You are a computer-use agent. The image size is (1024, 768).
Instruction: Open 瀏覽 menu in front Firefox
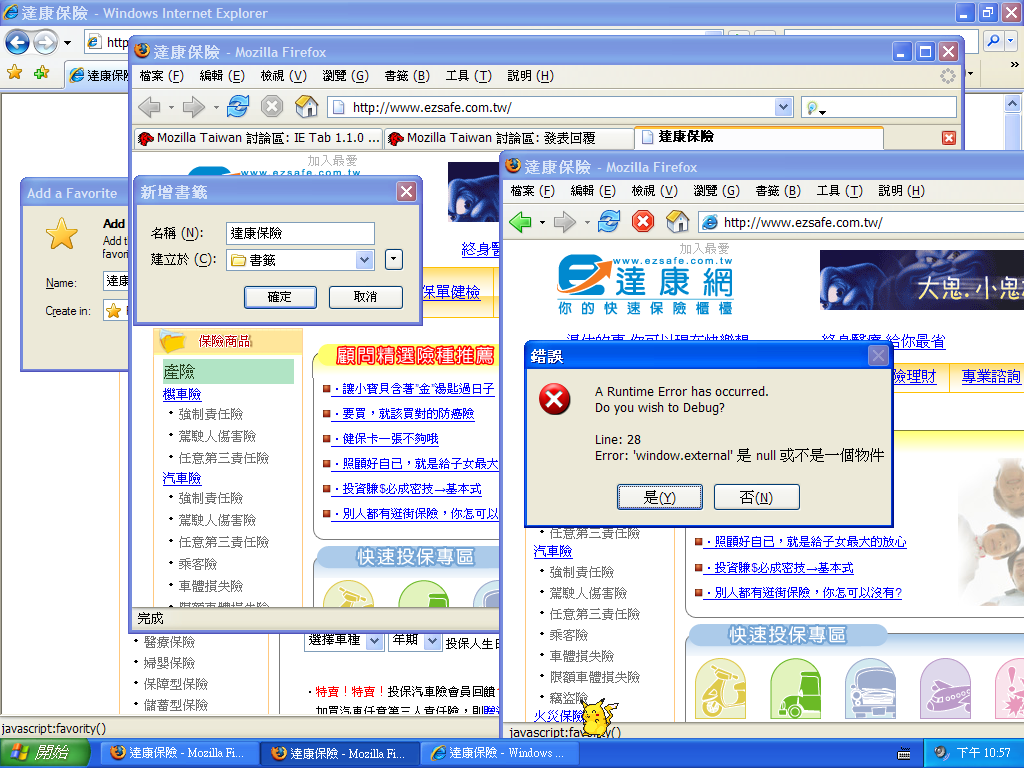point(716,191)
